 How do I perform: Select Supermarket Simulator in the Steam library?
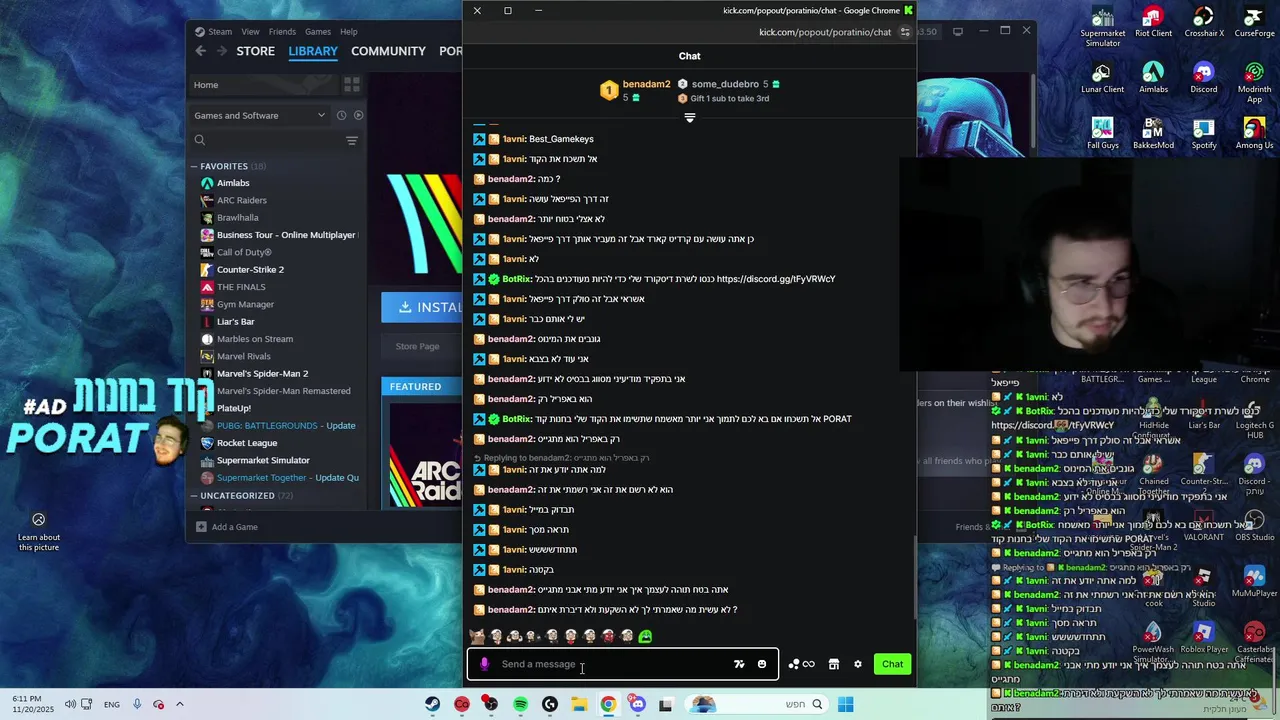263,460
